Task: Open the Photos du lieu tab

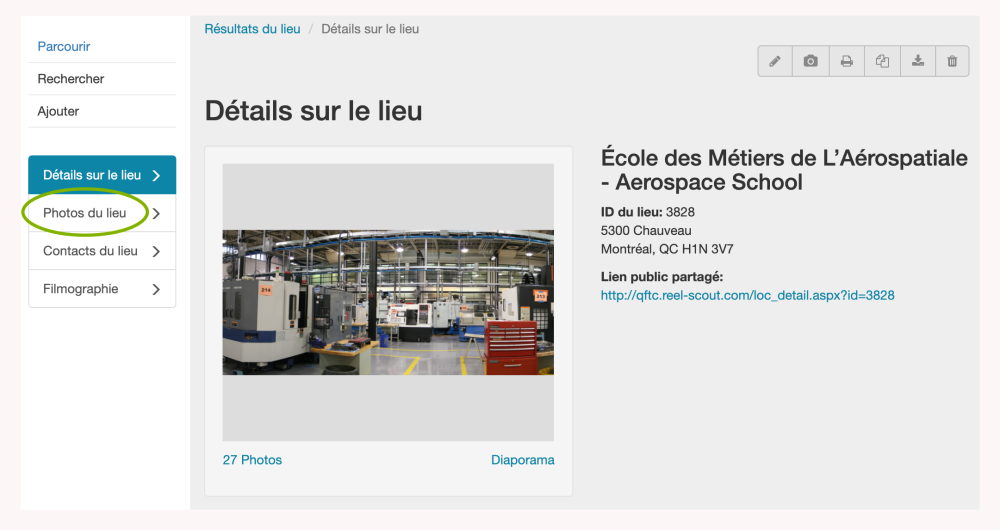Action: (x=102, y=213)
